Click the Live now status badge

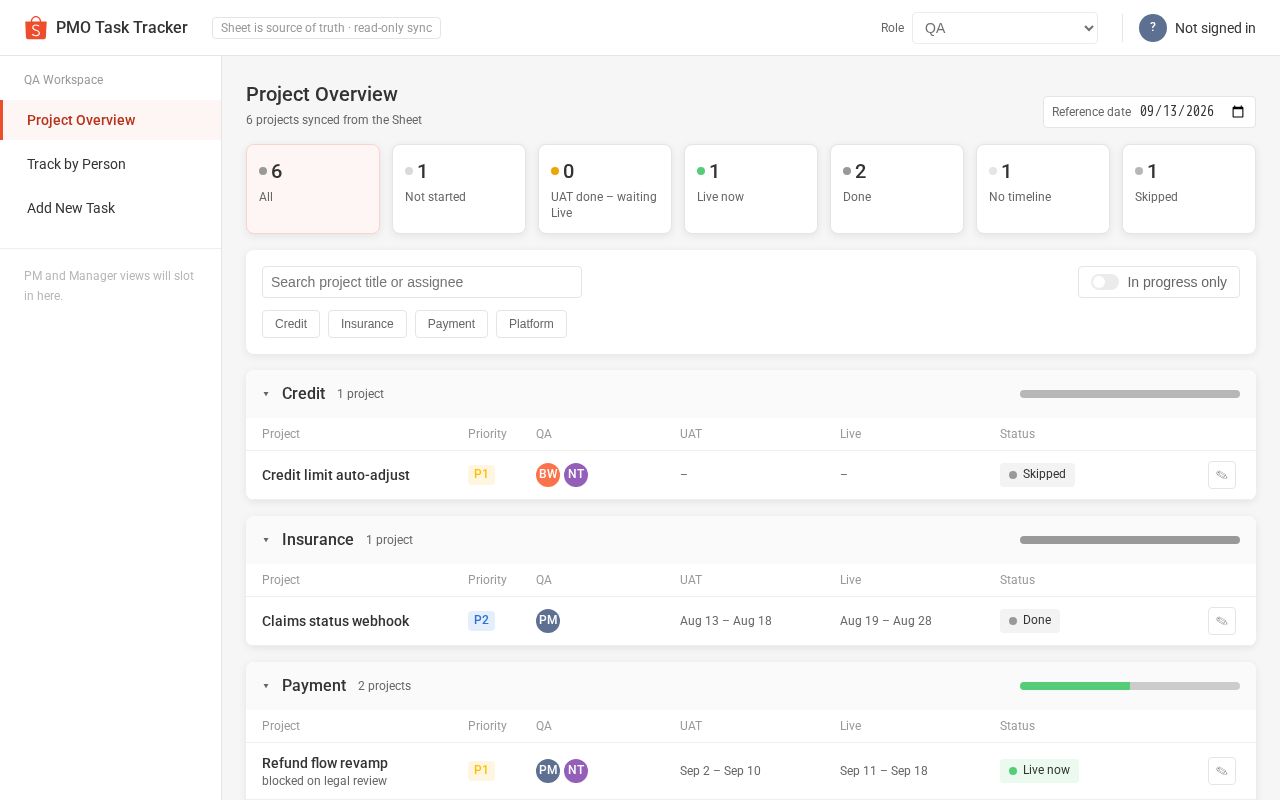click(x=1039, y=770)
